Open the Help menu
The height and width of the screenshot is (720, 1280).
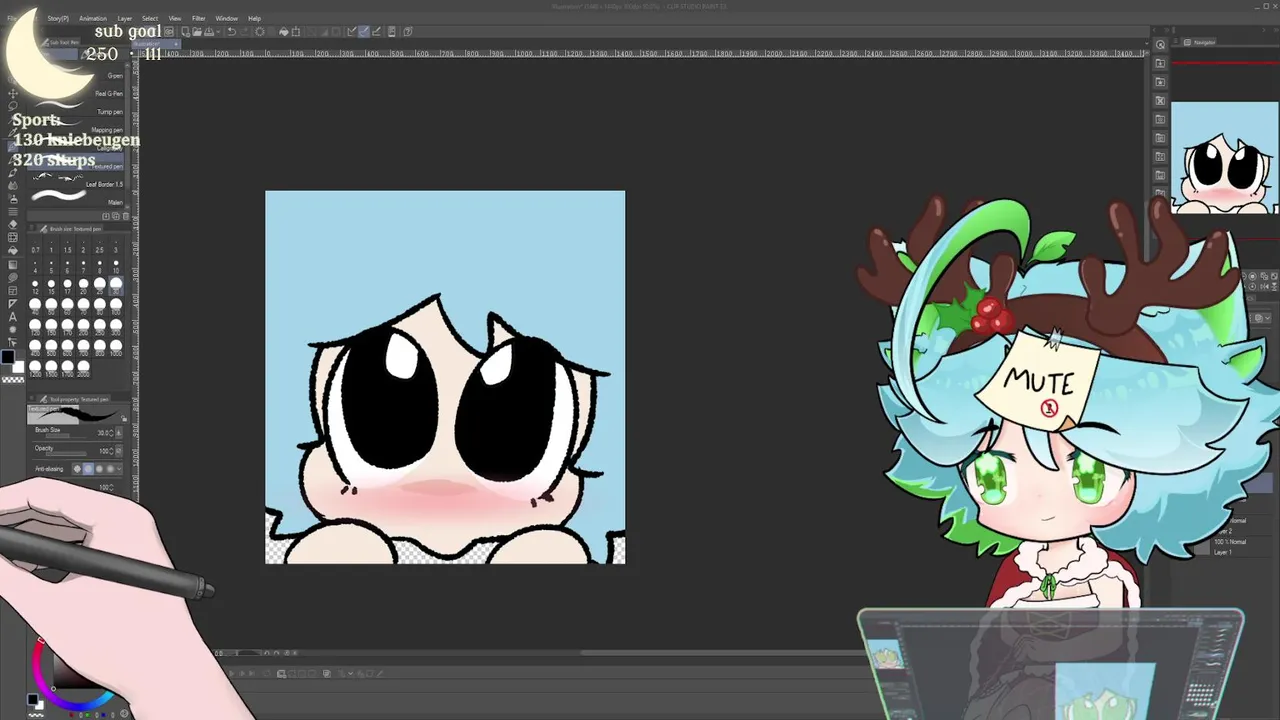click(x=254, y=18)
